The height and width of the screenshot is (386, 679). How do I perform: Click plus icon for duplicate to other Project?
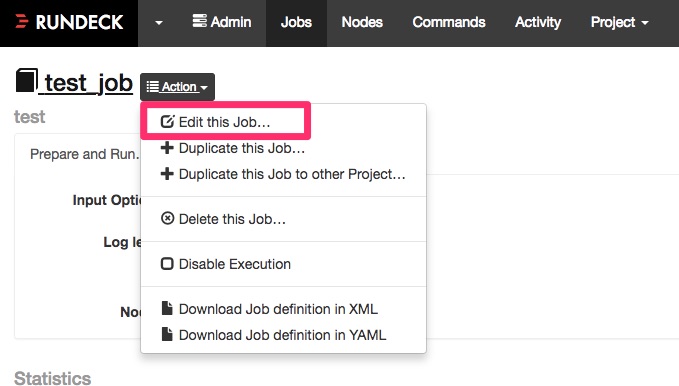click(x=167, y=174)
